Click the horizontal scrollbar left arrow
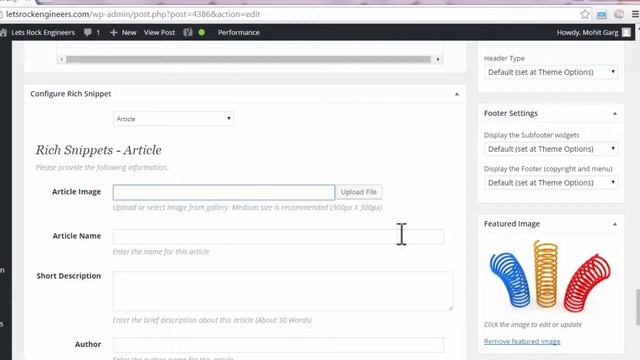Image resolution: width=640 pixels, height=360 pixels. (62, 60)
